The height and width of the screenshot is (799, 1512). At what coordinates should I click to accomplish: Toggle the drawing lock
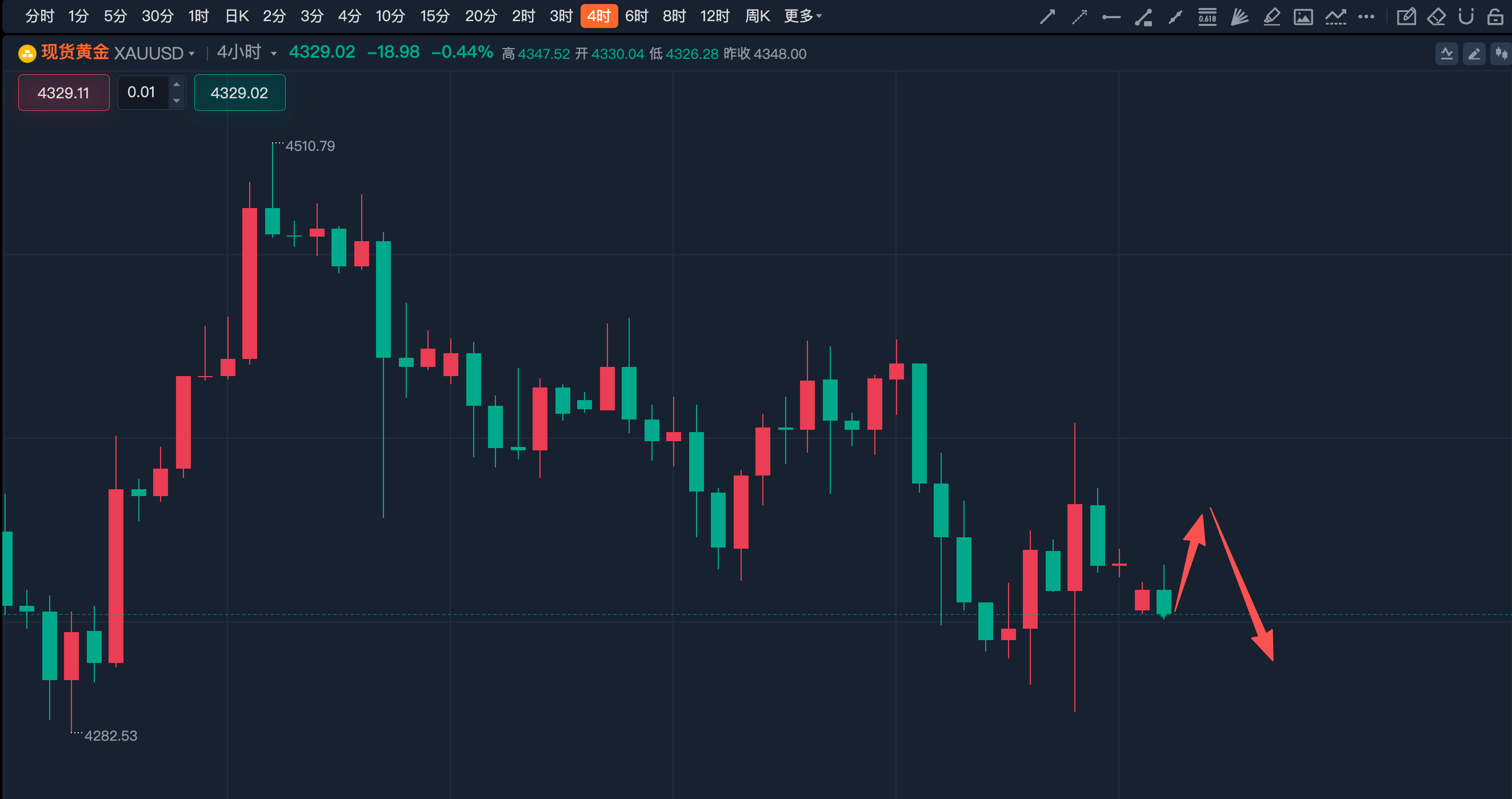[x=1495, y=17]
